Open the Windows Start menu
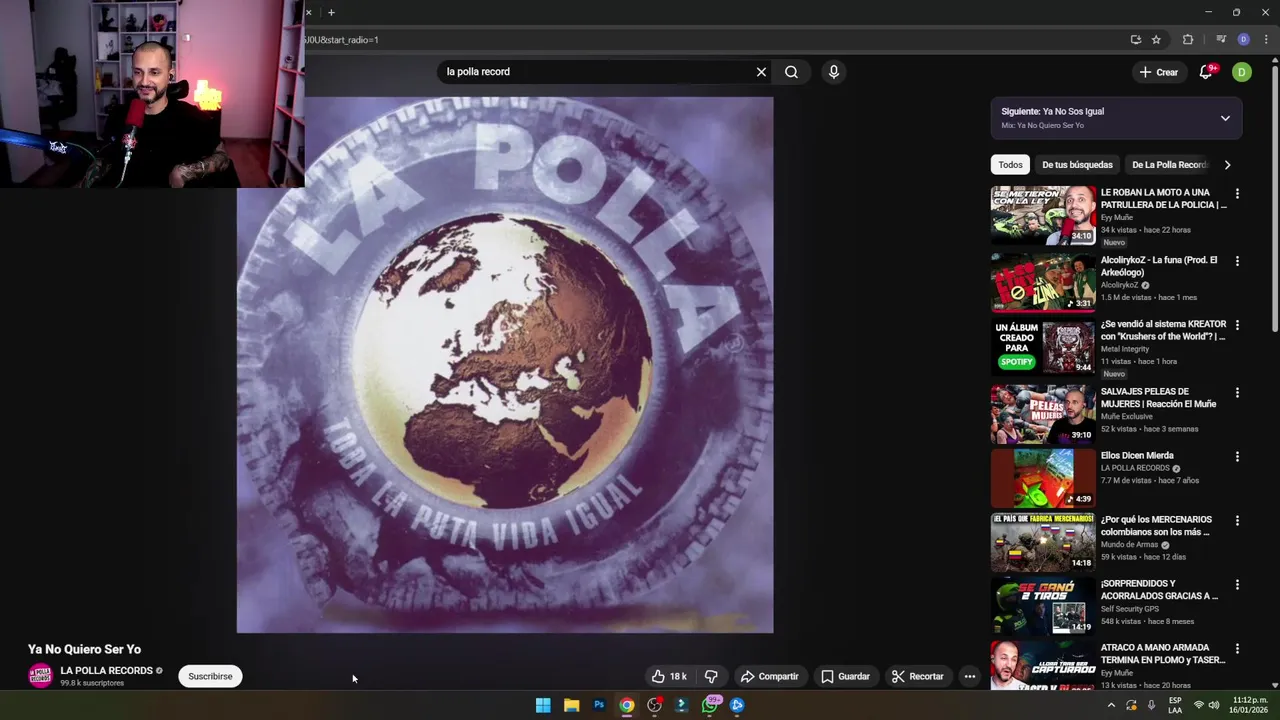The image size is (1280, 720). point(543,705)
